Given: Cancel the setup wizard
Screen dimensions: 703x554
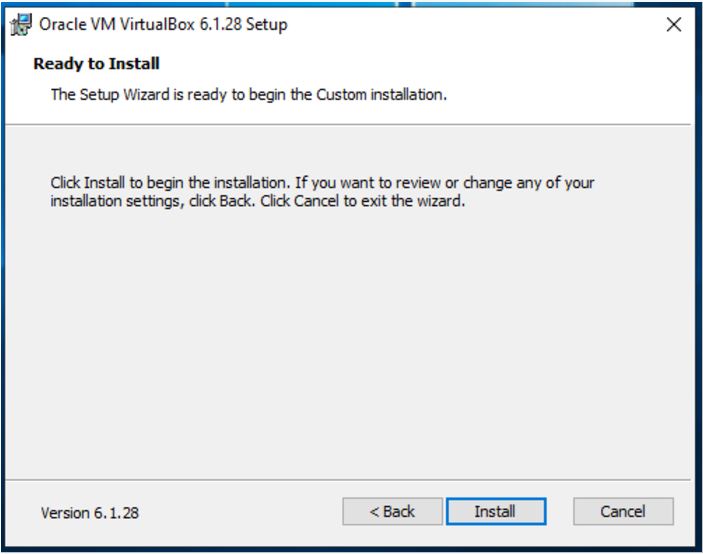Looking at the screenshot, I should click(x=622, y=512).
